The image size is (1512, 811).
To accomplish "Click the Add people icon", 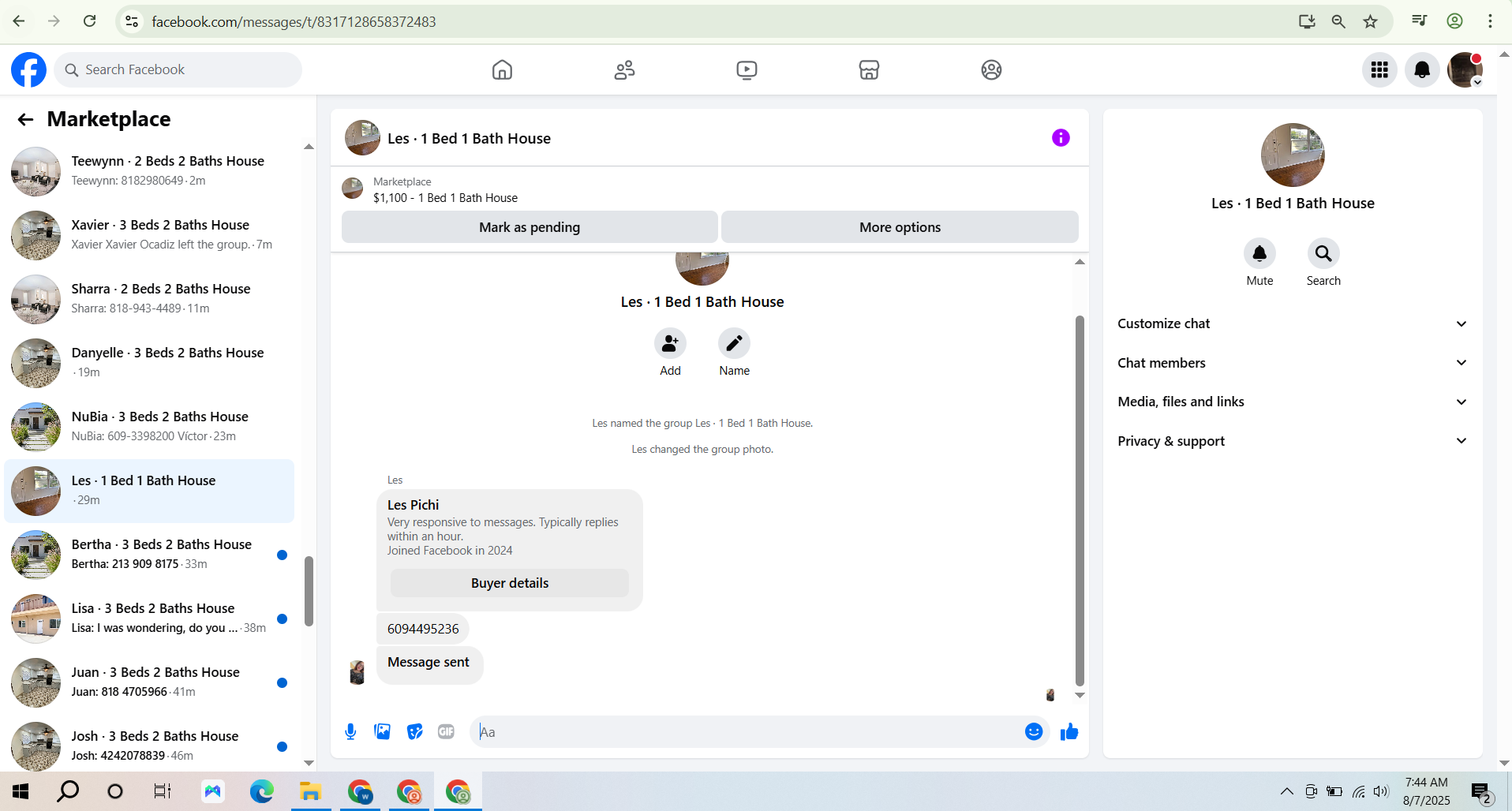I will (670, 343).
